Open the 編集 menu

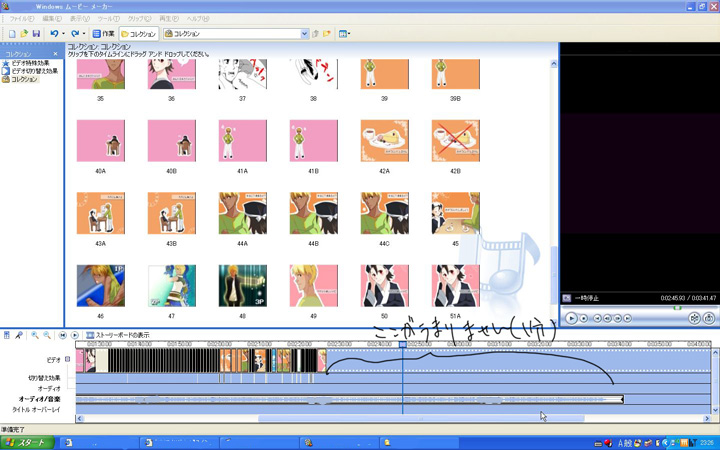[51, 19]
